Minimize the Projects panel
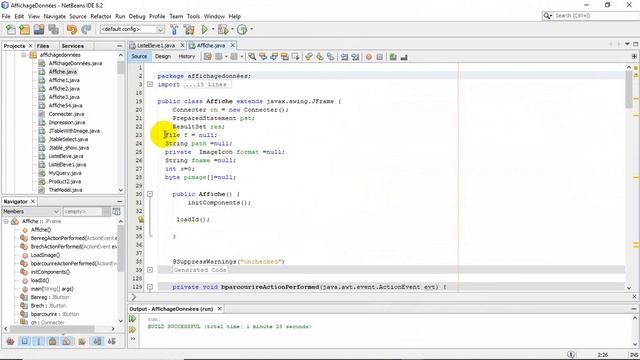640x360 pixels. 119,46
